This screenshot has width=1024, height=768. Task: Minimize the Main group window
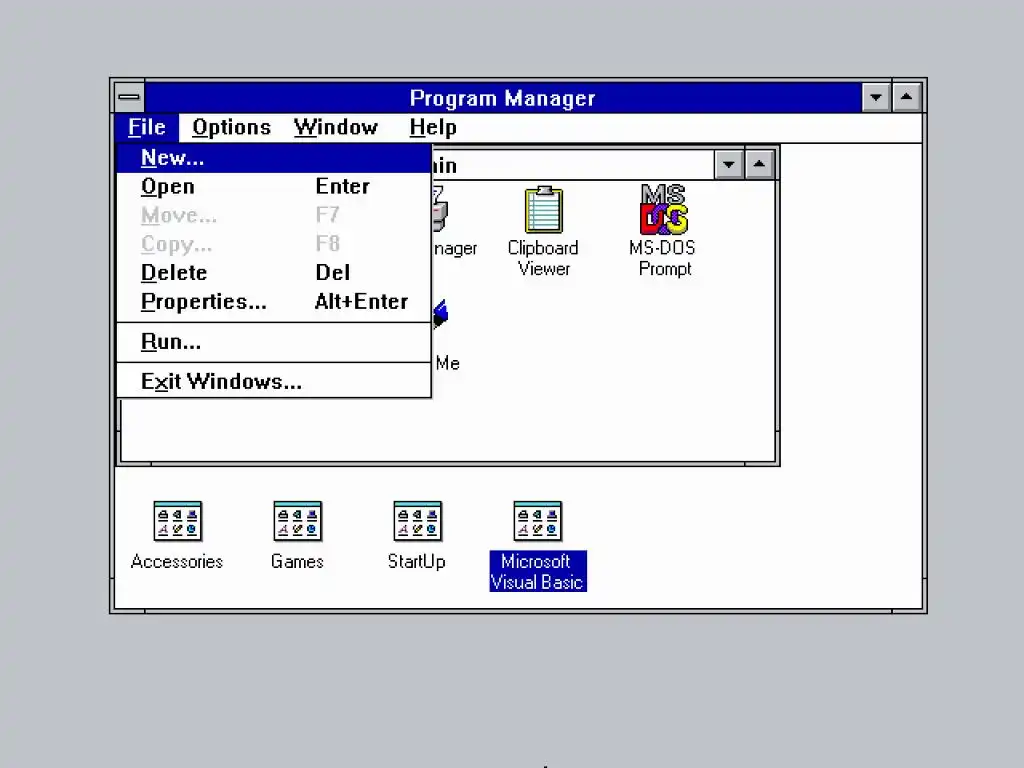[729, 165]
